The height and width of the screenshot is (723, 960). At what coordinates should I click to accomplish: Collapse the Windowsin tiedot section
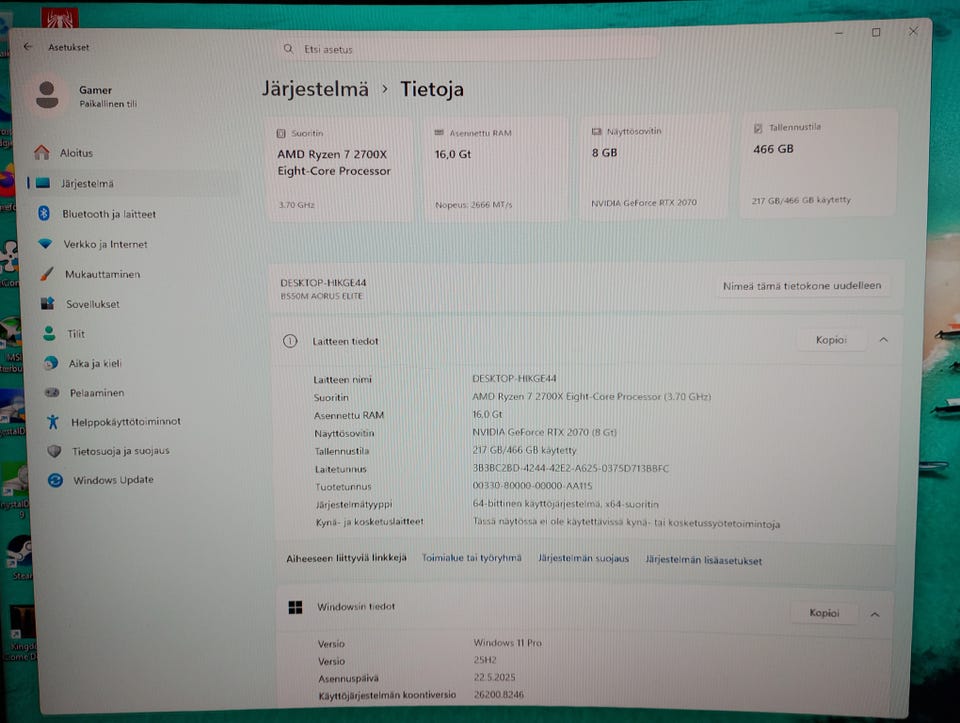875,614
